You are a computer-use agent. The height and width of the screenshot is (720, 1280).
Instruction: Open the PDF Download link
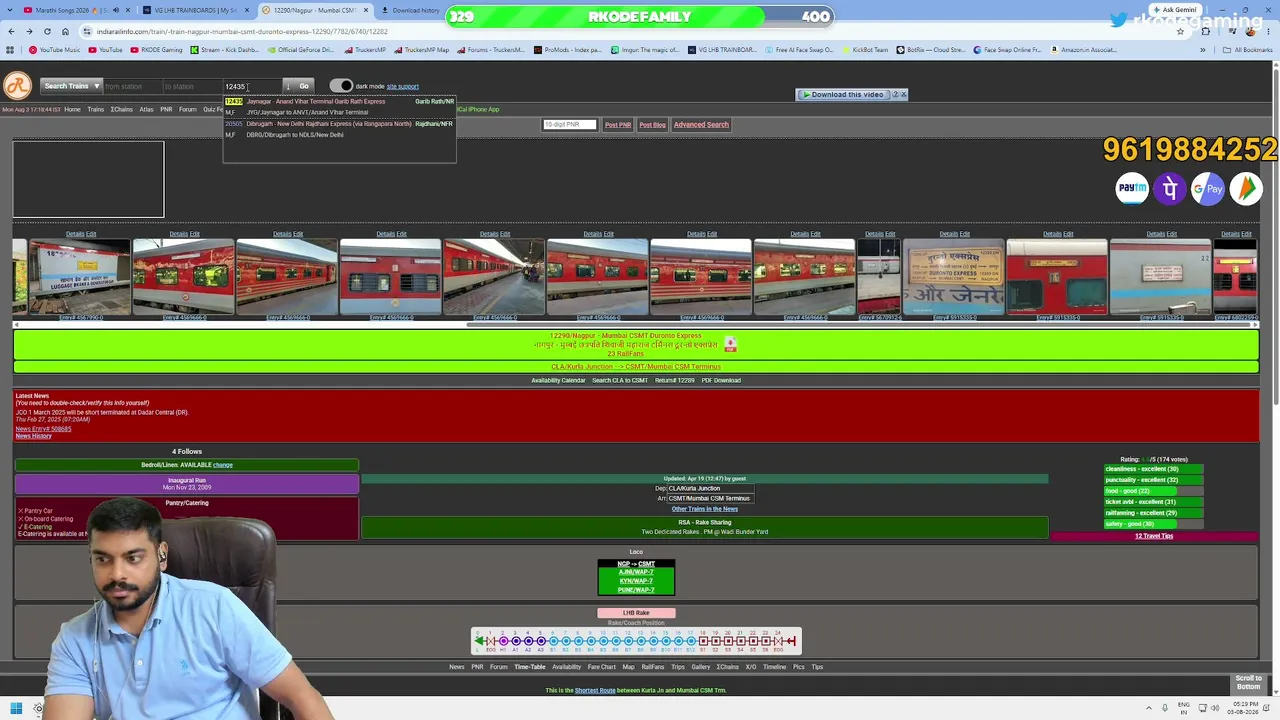pos(721,380)
